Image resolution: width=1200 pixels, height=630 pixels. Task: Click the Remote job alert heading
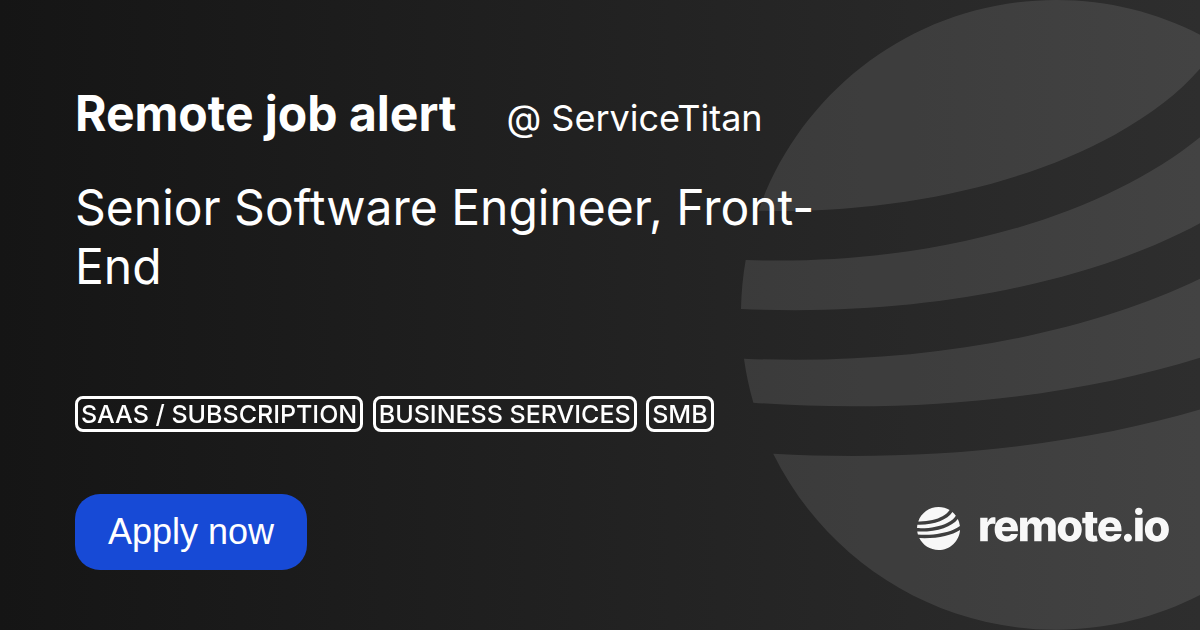266,115
